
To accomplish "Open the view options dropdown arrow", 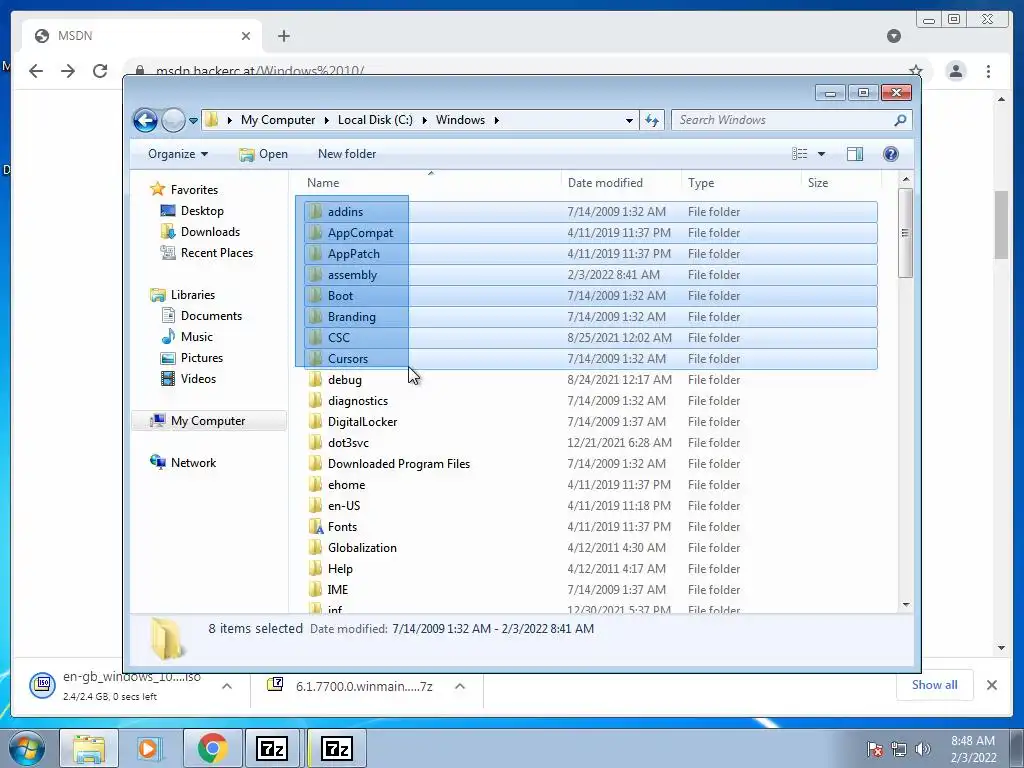I will [822, 154].
